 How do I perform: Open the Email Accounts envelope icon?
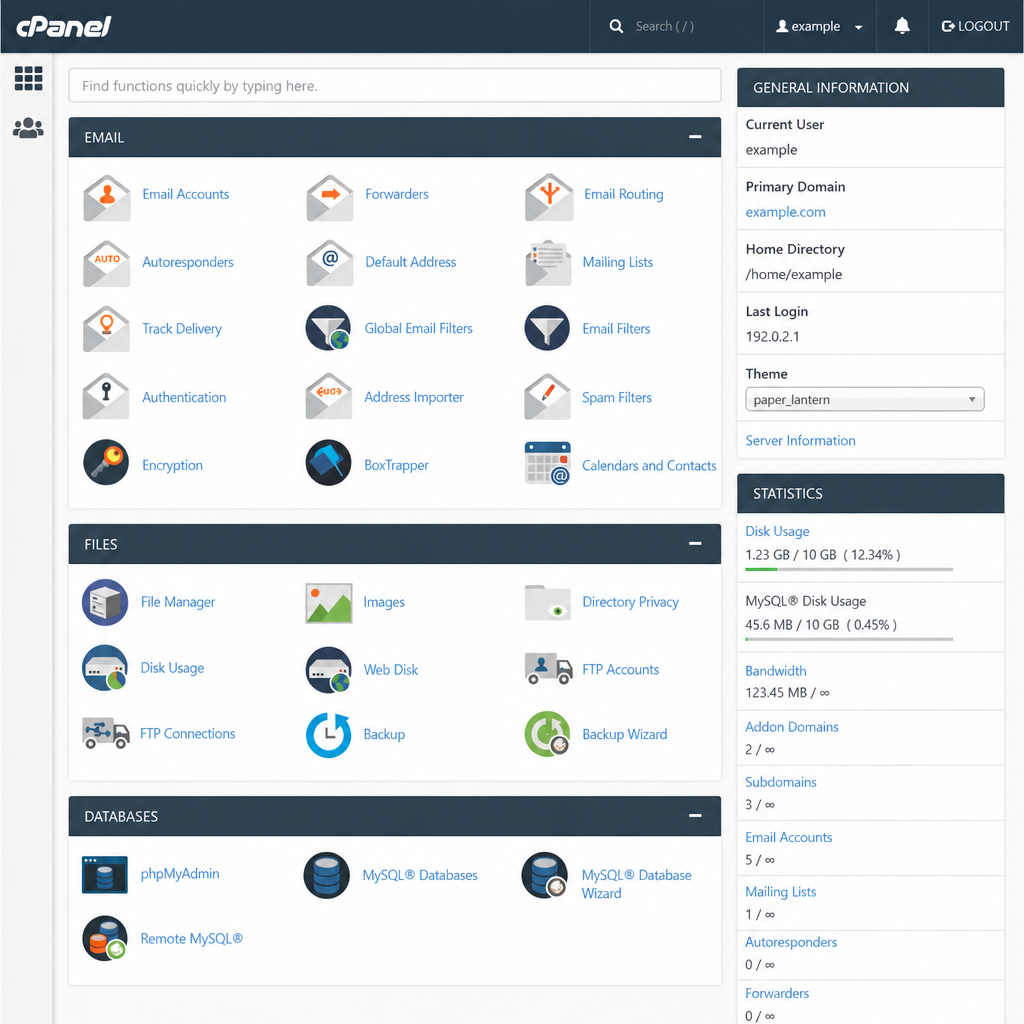pyautogui.click(x=106, y=198)
